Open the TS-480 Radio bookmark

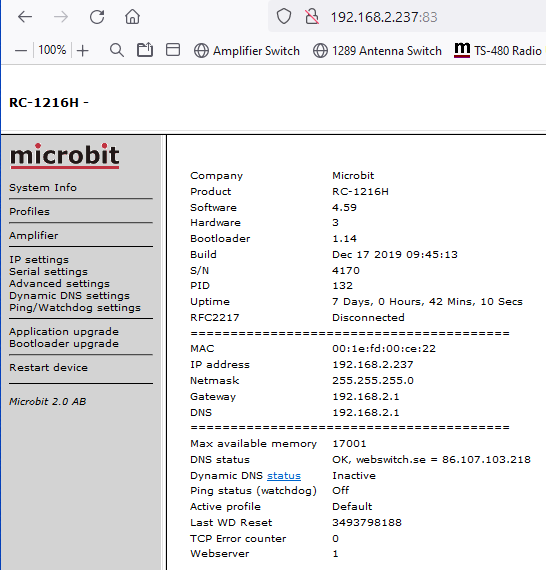point(498,50)
